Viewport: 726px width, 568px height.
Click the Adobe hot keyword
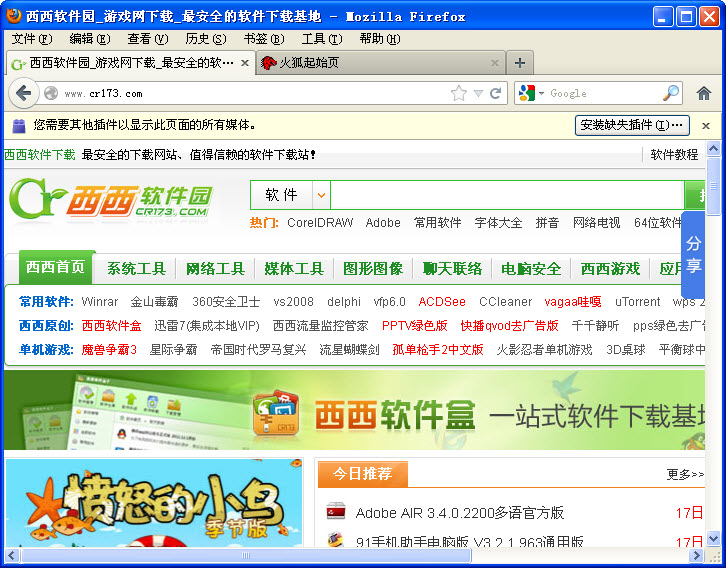(383, 223)
